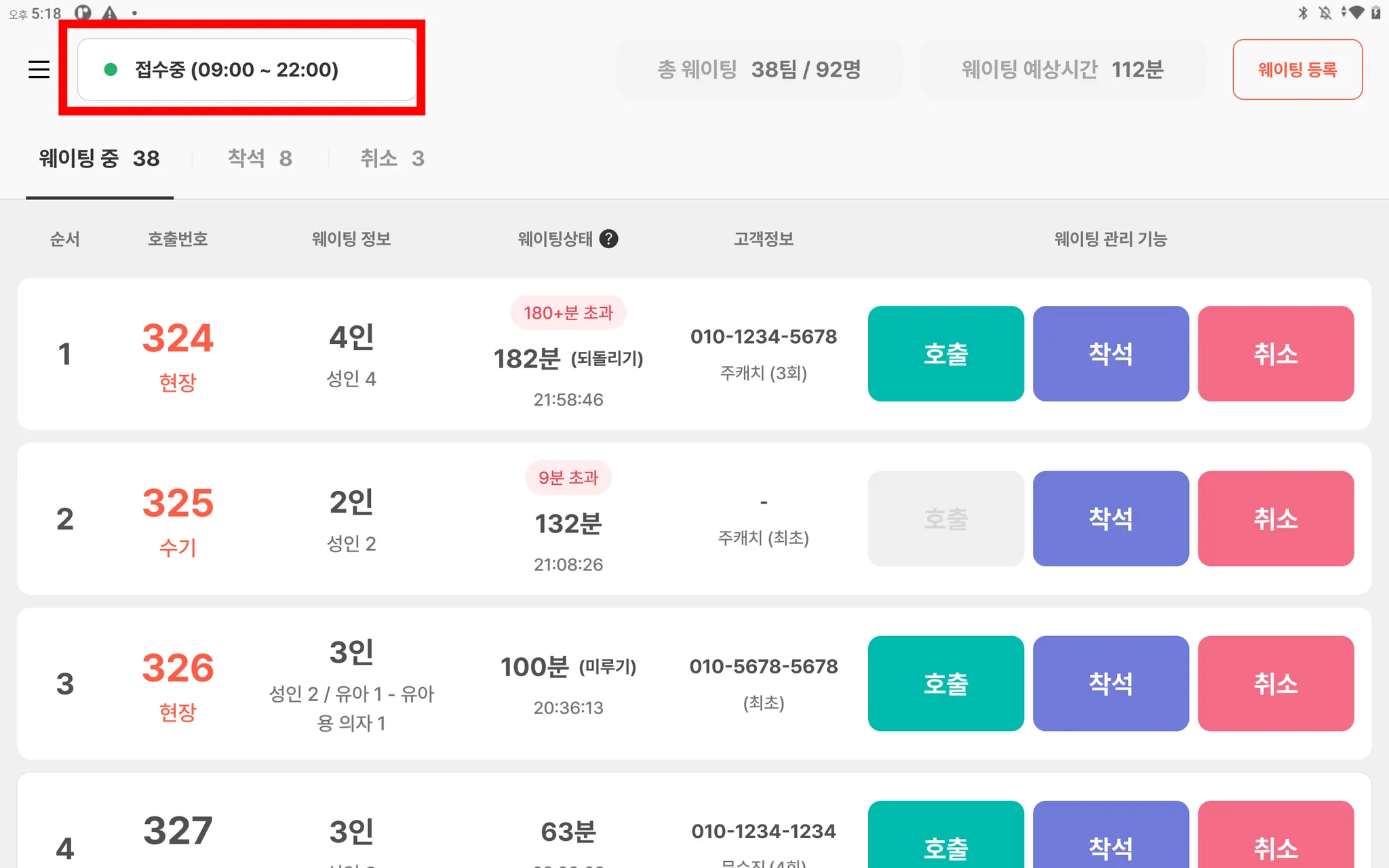1389x868 pixels.
Task: Switch to the 웨이팅 중 tab
Action: (99, 159)
